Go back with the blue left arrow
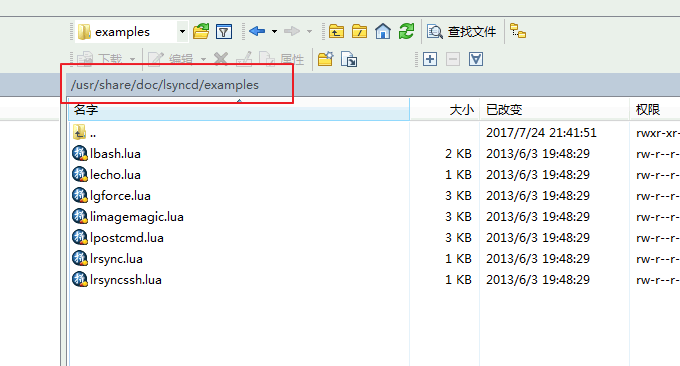 pos(257,31)
